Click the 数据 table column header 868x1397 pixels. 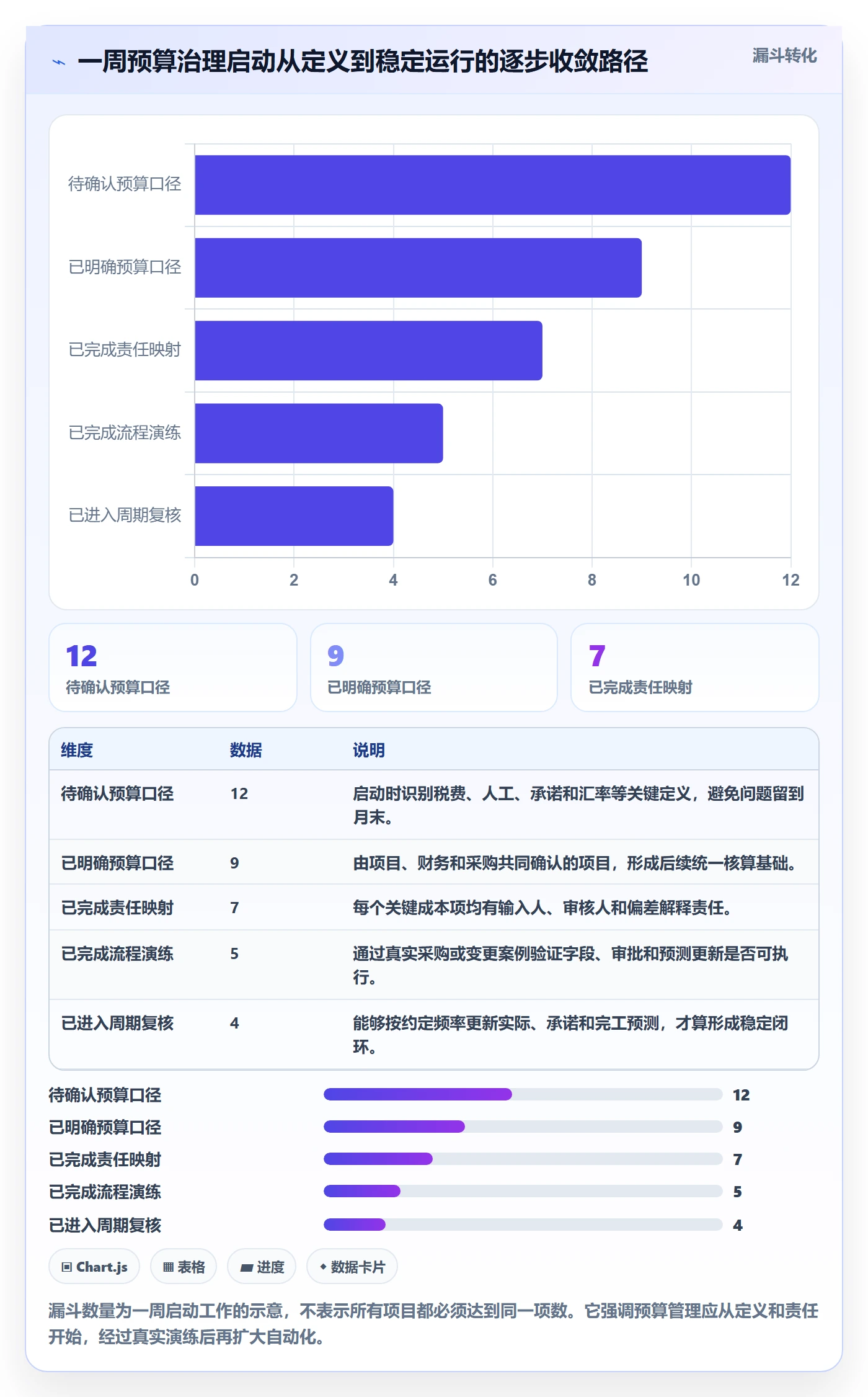(x=246, y=750)
